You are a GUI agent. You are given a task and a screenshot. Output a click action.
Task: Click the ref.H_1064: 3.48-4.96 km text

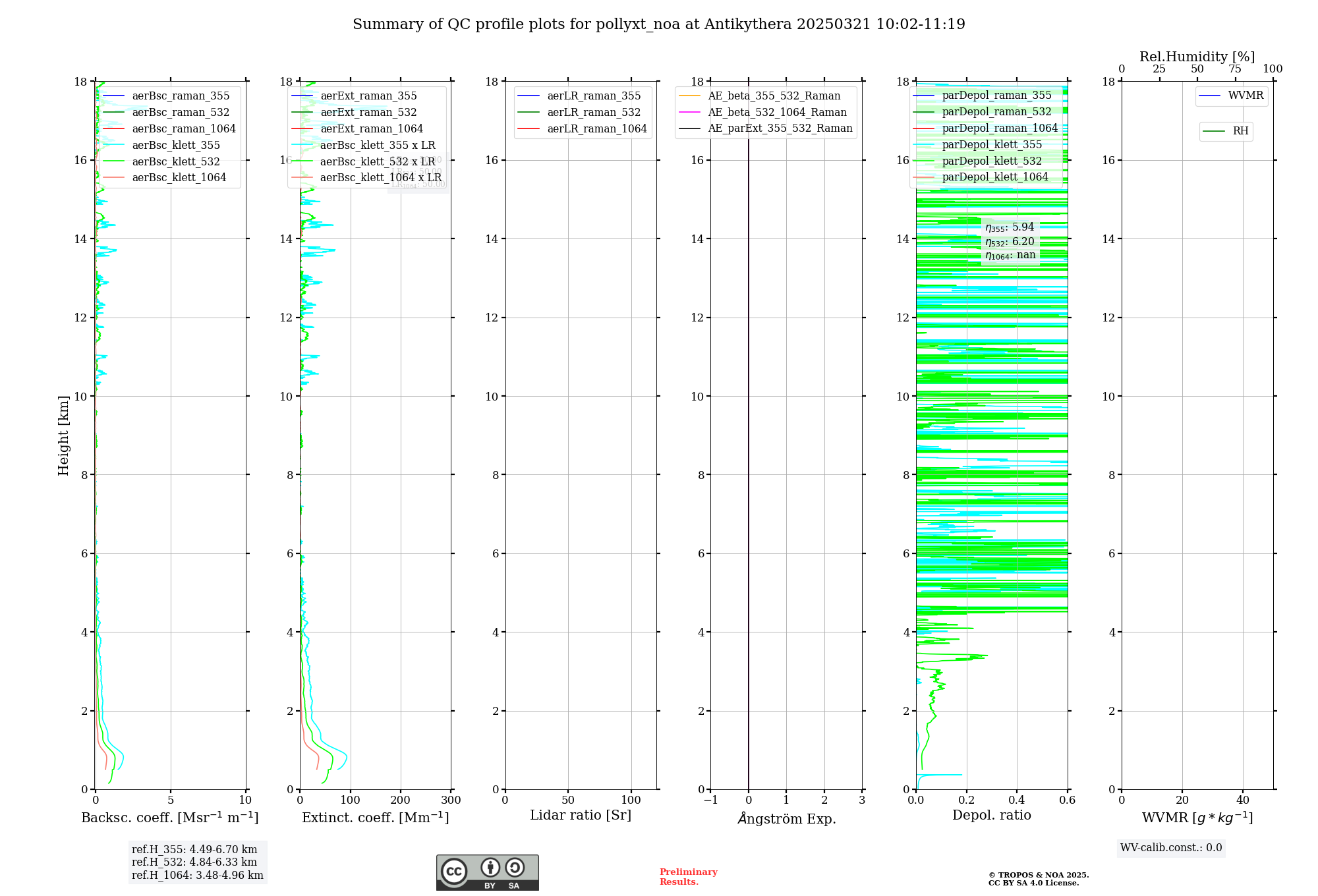click(198, 876)
